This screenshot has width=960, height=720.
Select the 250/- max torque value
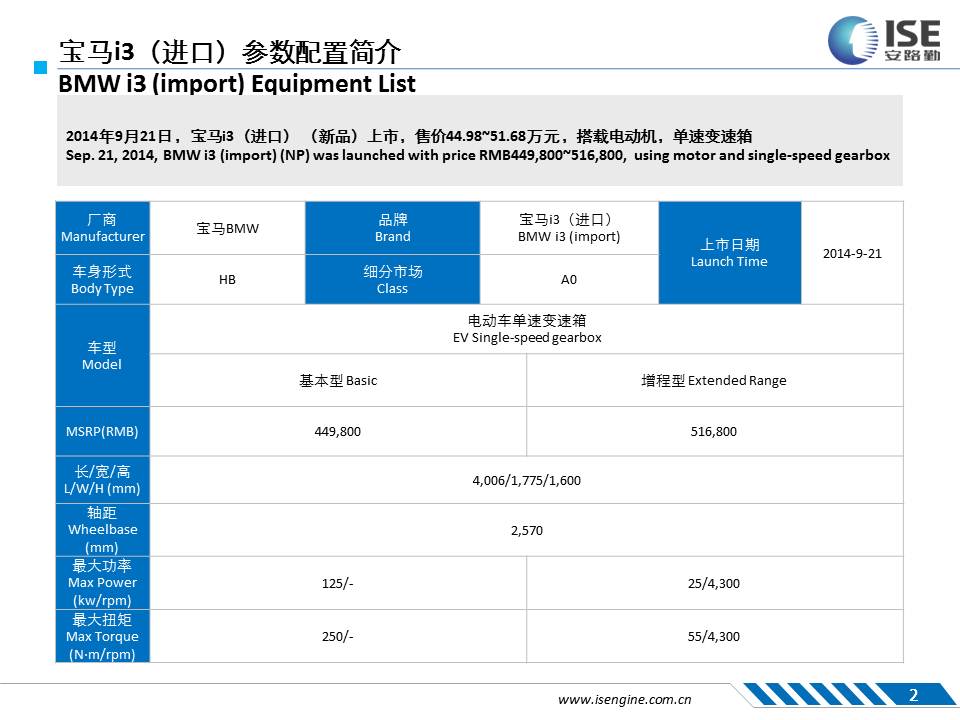pyautogui.click(x=337, y=637)
